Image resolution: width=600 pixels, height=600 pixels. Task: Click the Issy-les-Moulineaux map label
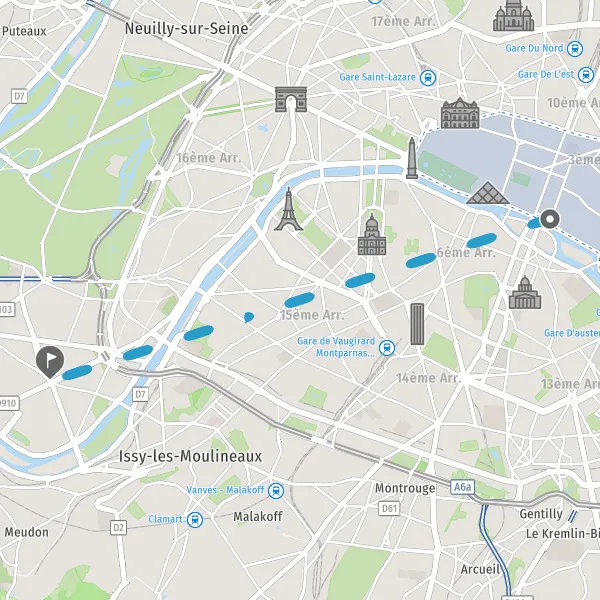(x=191, y=457)
